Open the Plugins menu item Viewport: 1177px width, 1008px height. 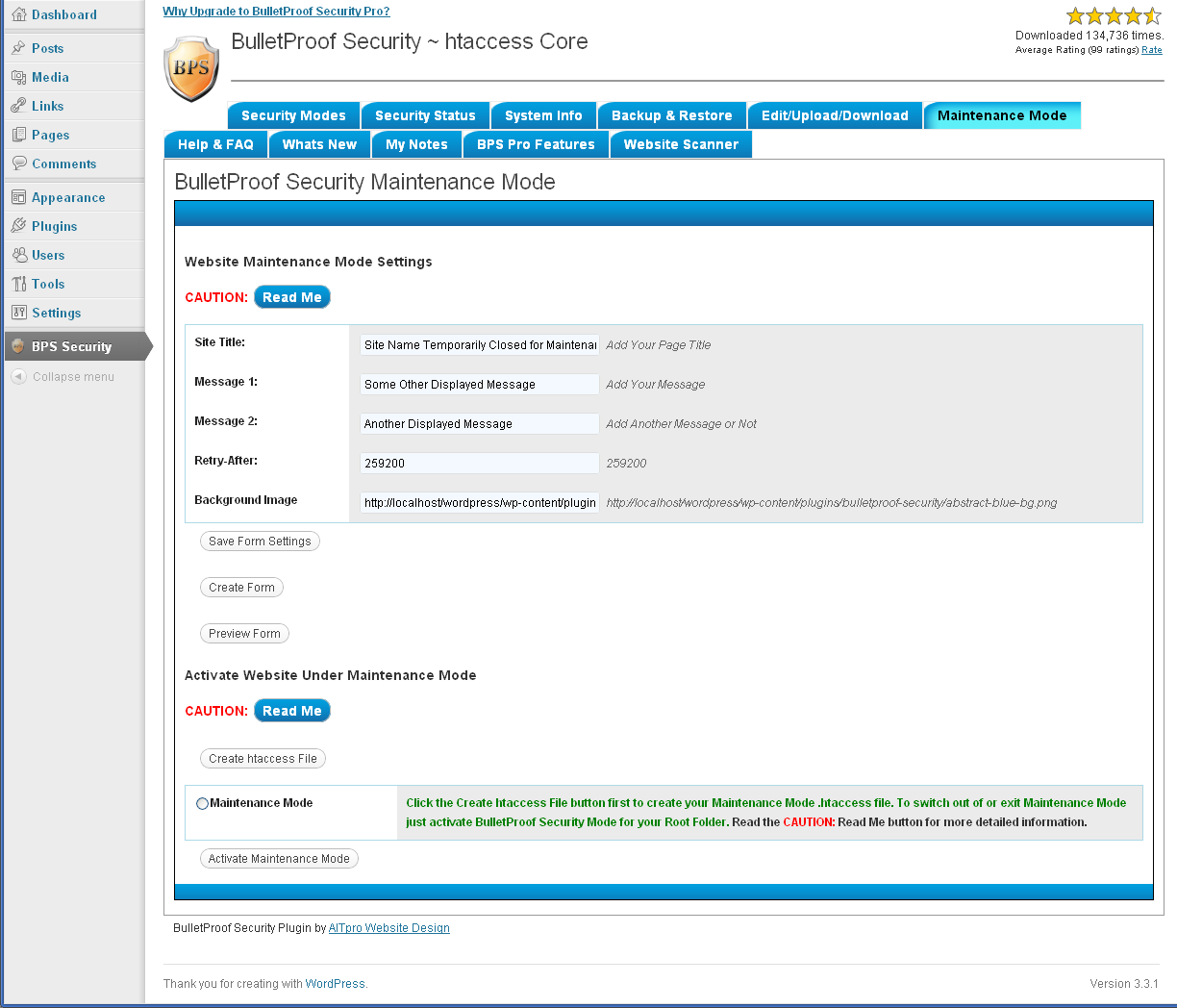point(73,226)
